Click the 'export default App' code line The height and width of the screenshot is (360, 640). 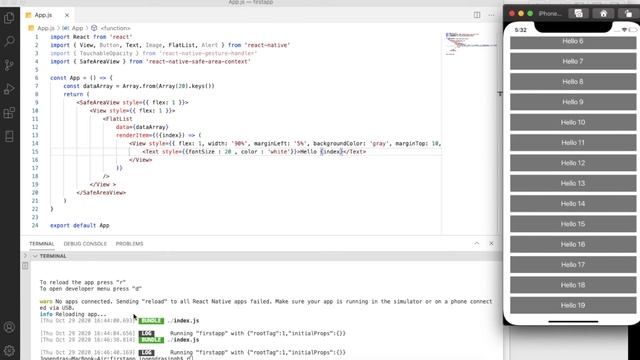80,225
